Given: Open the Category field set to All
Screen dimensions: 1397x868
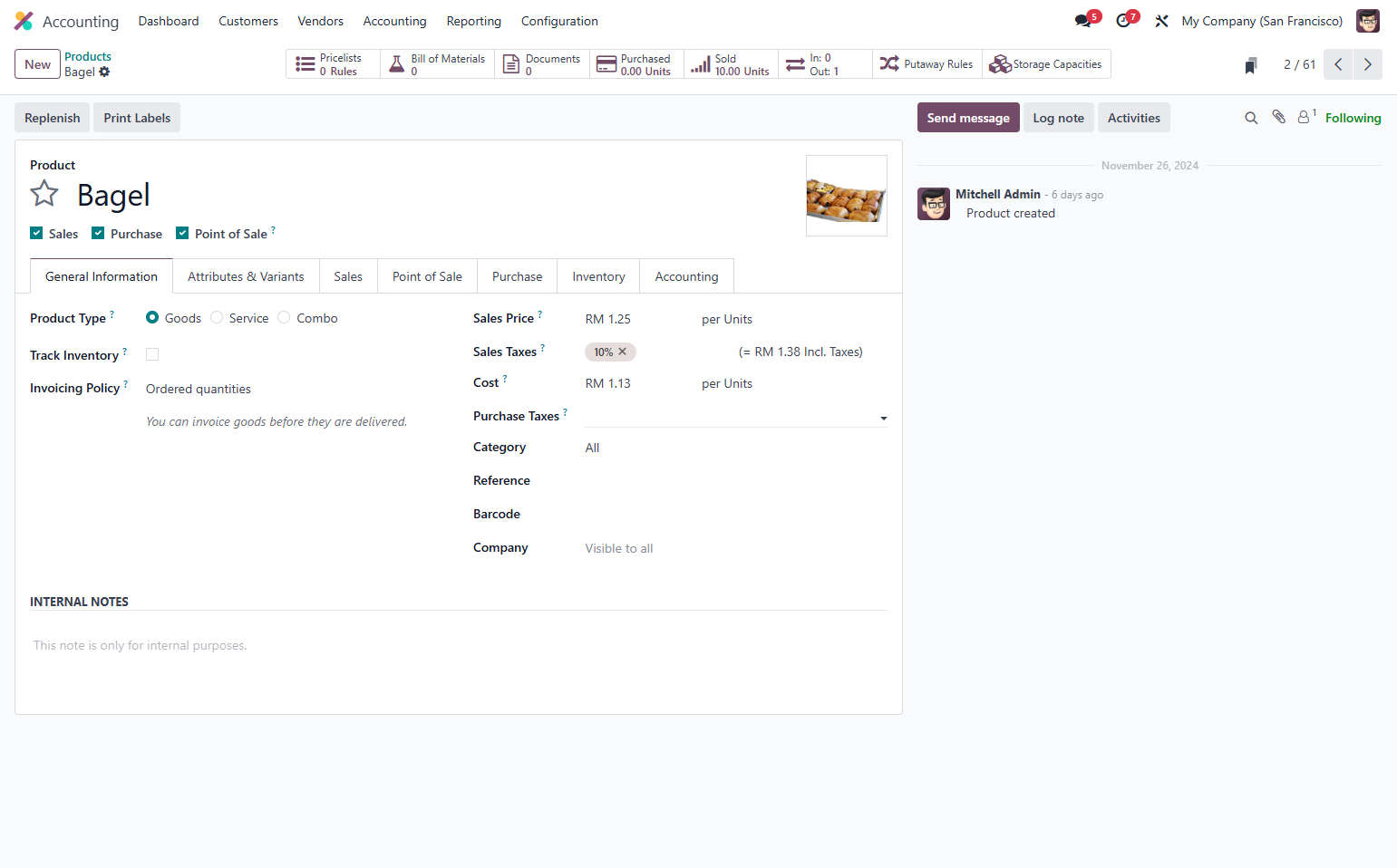Looking at the screenshot, I should tap(736, 448).
